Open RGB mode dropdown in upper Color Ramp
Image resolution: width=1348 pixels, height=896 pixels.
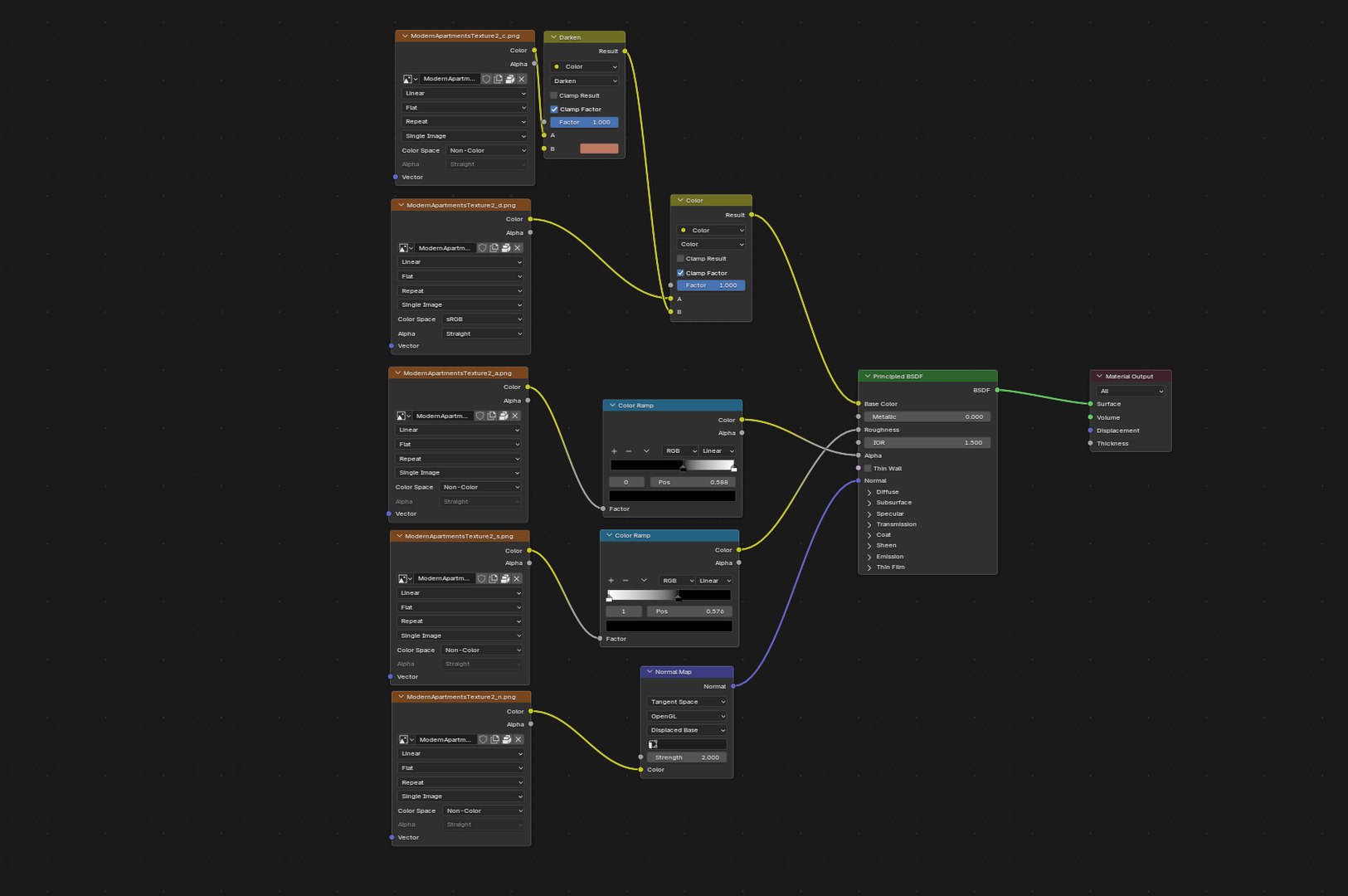tap(679, 451)
